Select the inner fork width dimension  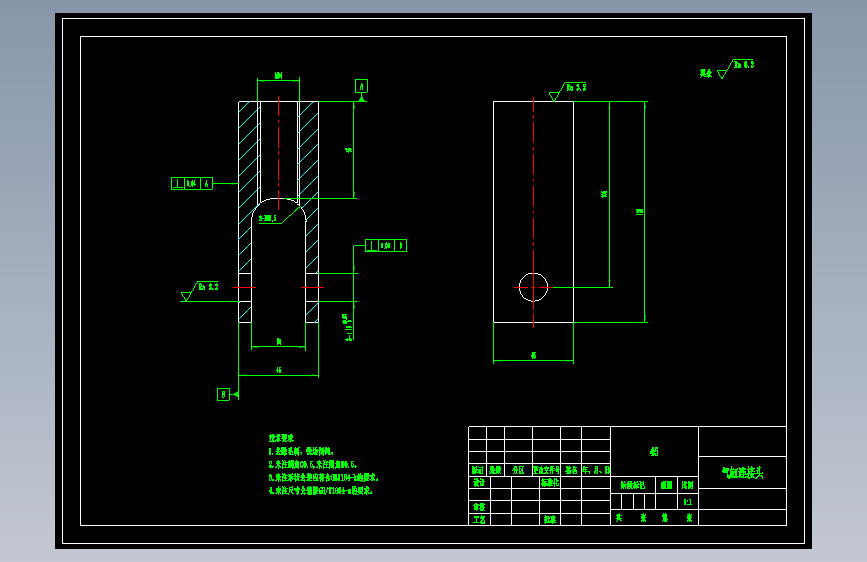point(279,342)
